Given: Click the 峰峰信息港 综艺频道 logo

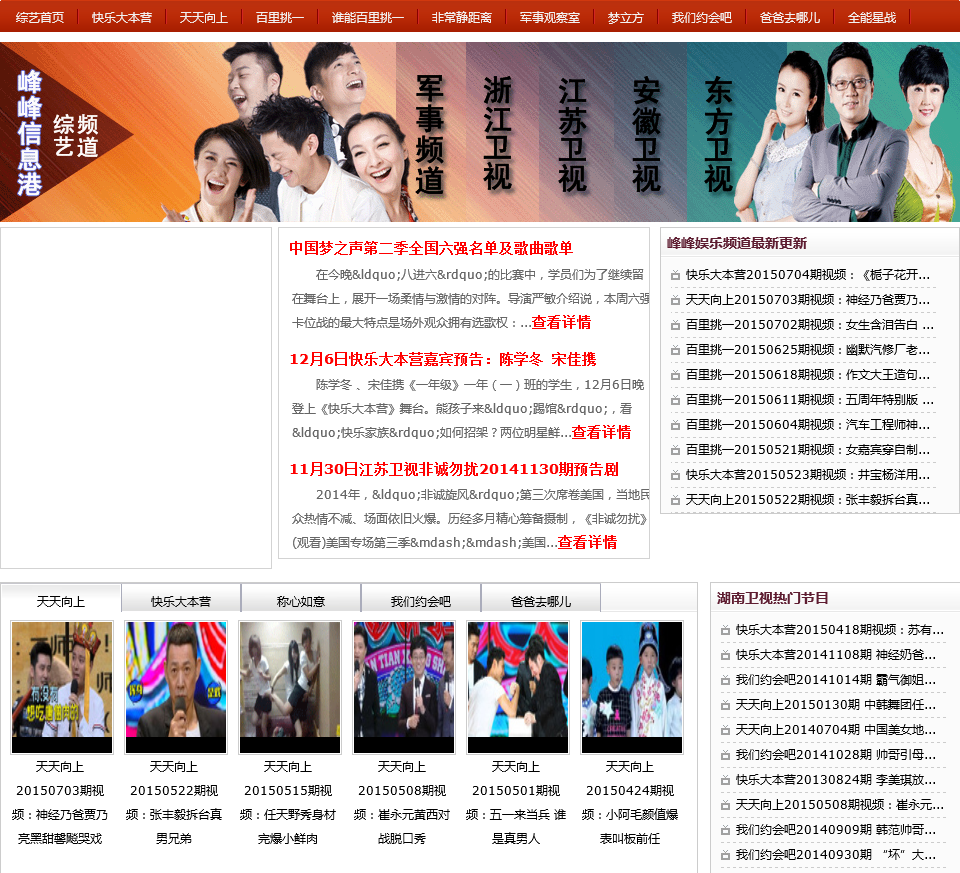Looking at the screenshot, I should (x=60, y=133).
